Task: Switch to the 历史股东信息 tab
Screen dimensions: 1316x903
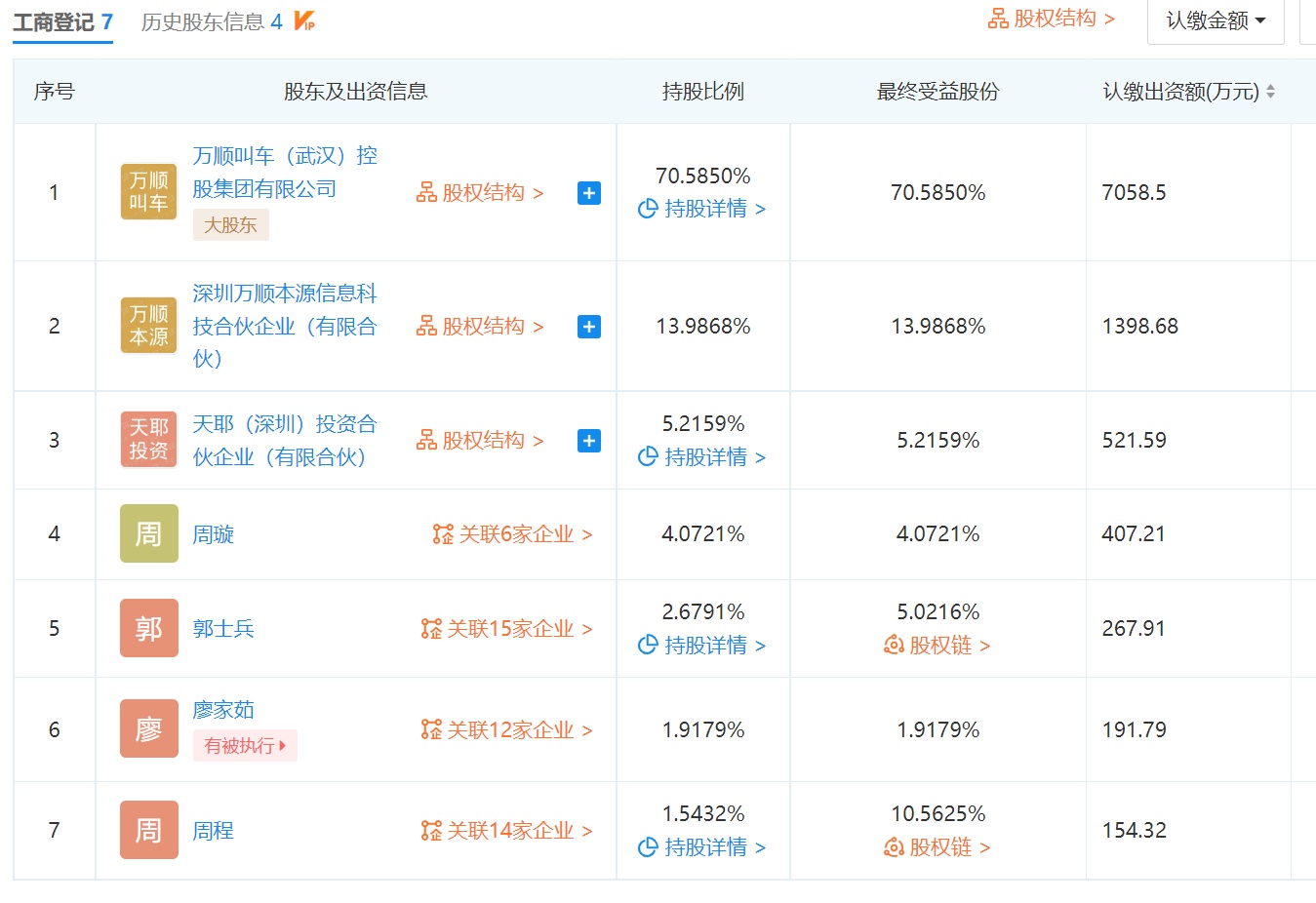Action: (211, 21)
